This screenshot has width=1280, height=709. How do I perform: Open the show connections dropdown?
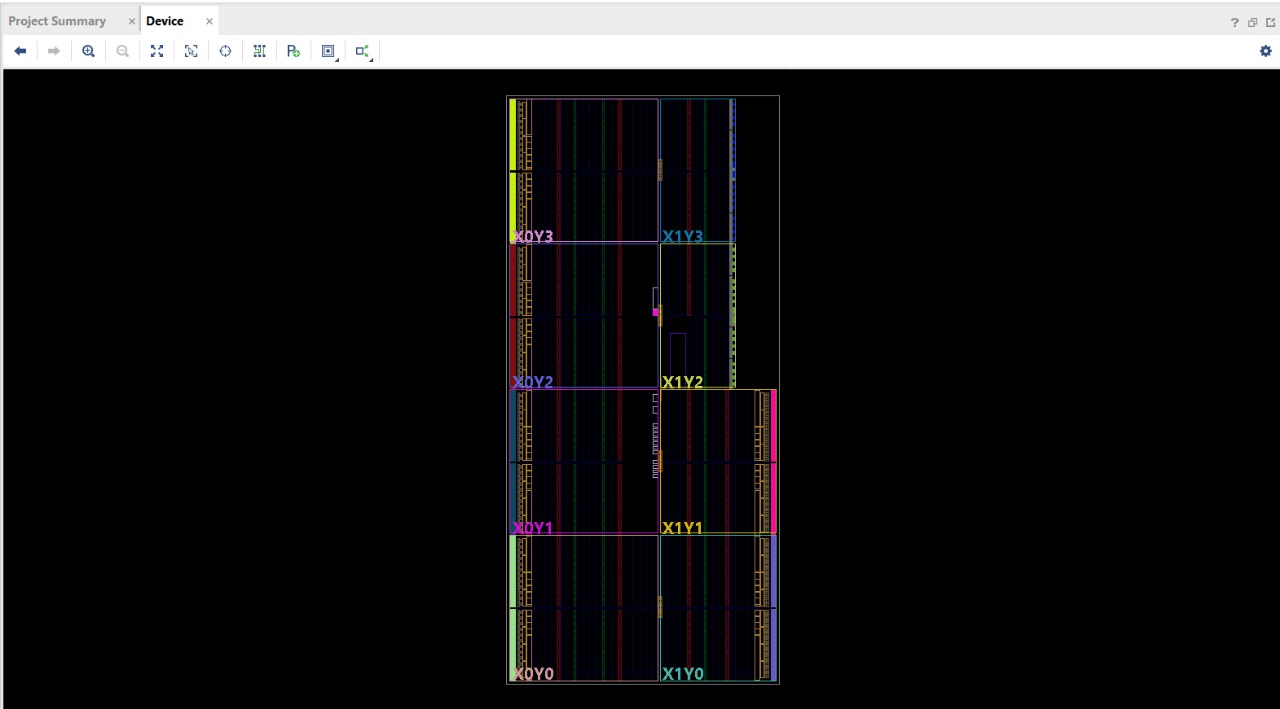[363, 51]
